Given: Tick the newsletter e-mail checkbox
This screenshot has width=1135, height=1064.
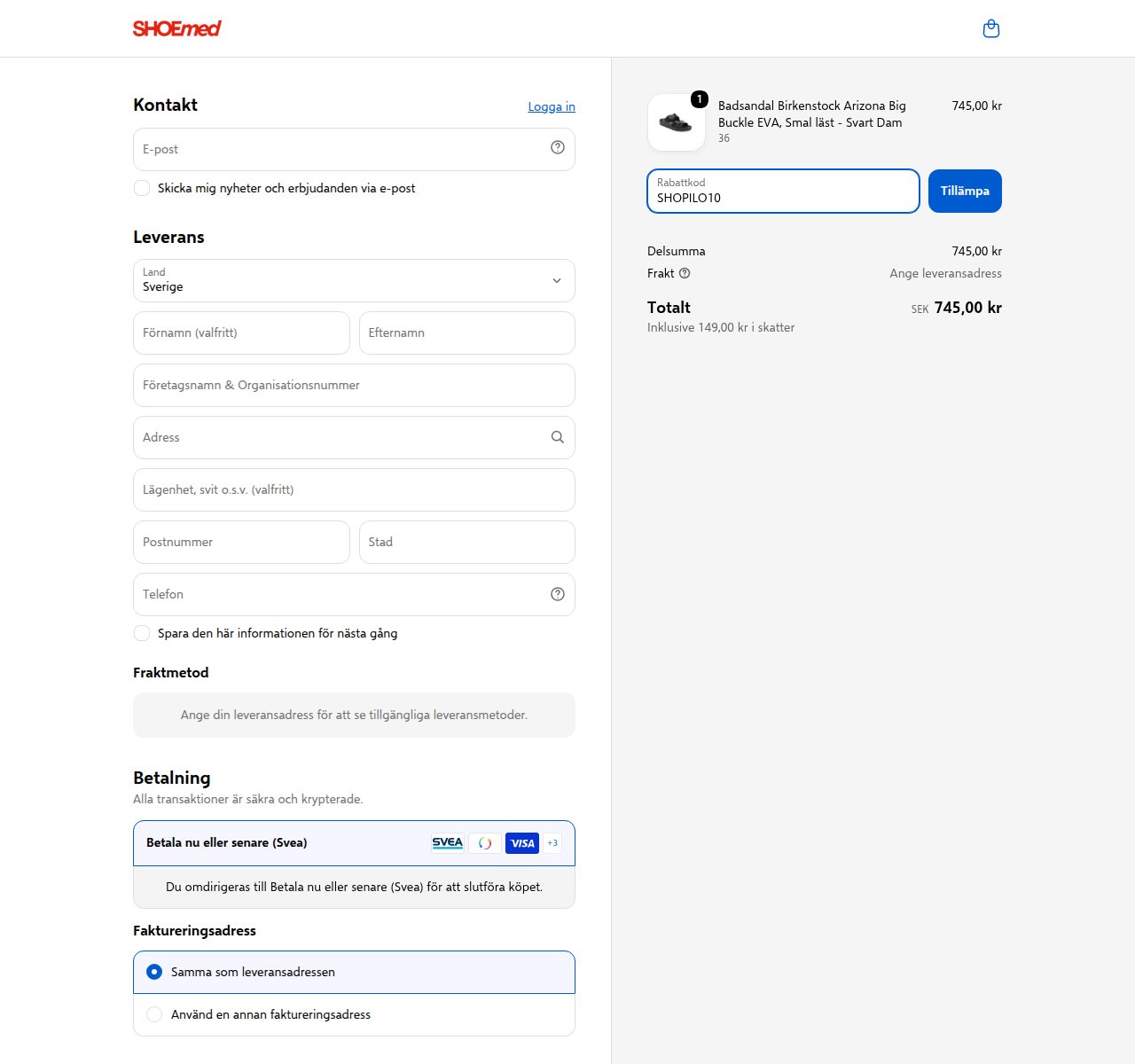Looking at the screenshot, I should [x=142, y=188].
